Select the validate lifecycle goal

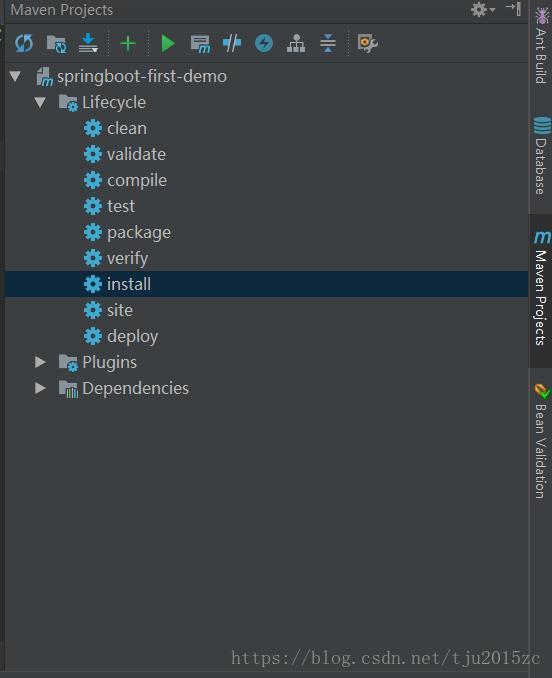click(136, 154)
